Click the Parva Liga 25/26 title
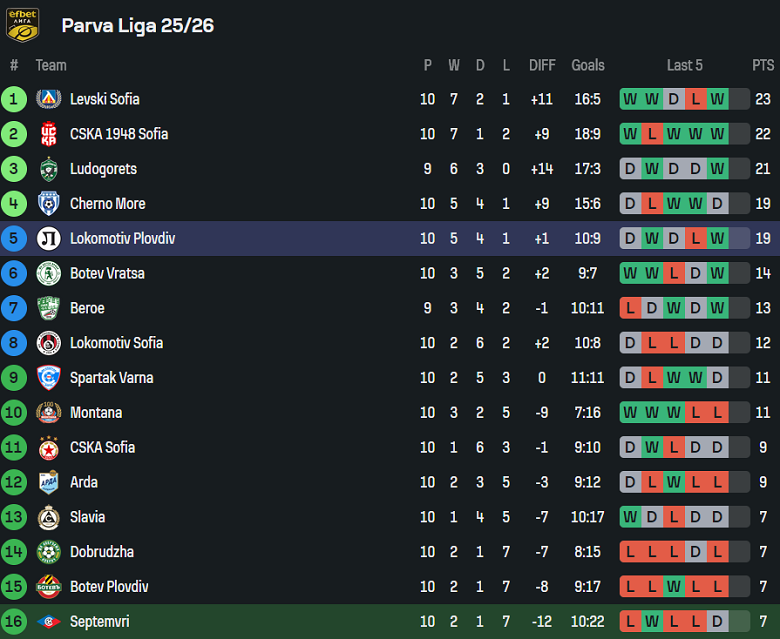 137,25
